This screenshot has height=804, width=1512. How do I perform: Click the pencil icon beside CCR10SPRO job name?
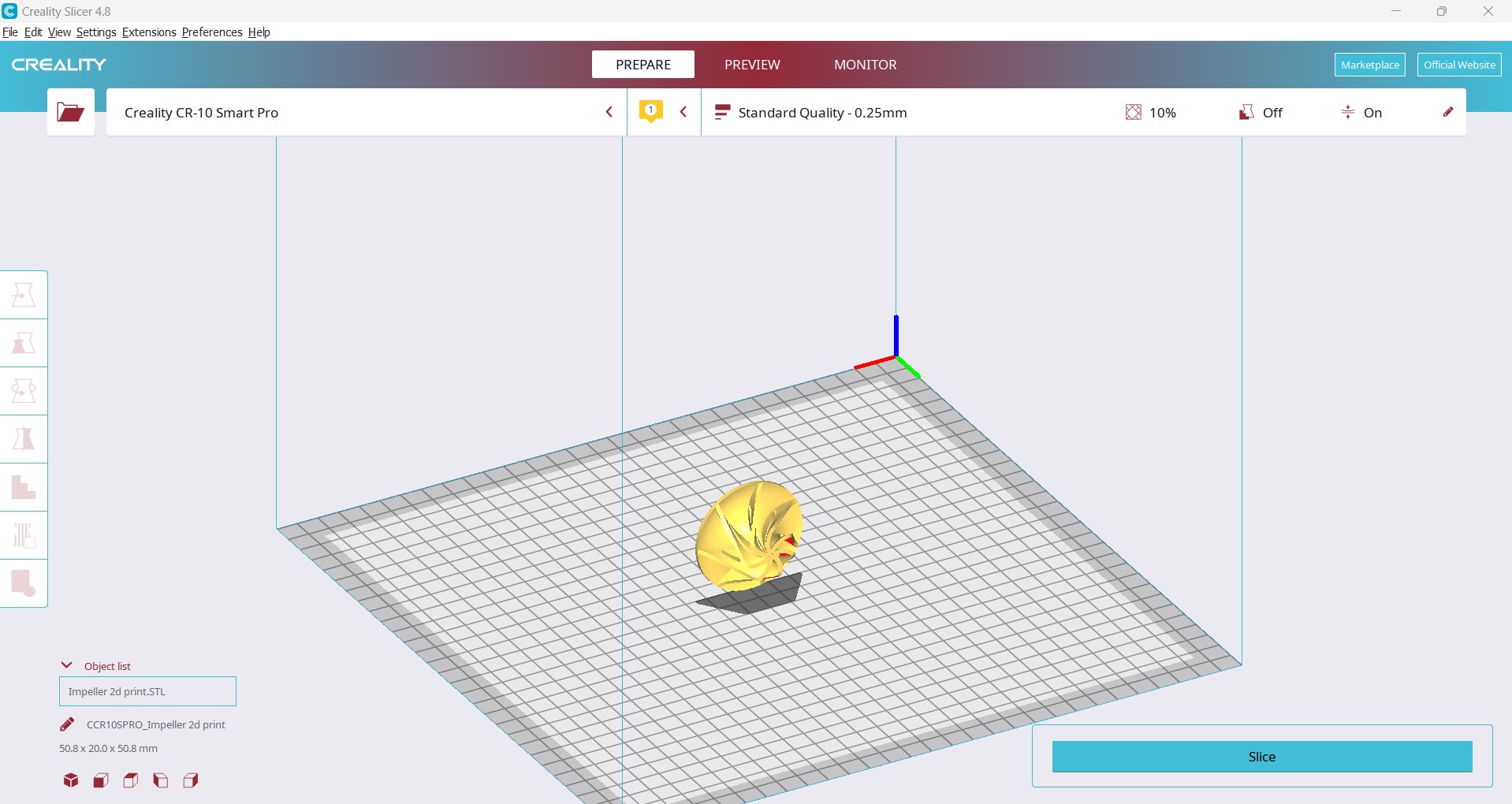(x=67, y=724)
